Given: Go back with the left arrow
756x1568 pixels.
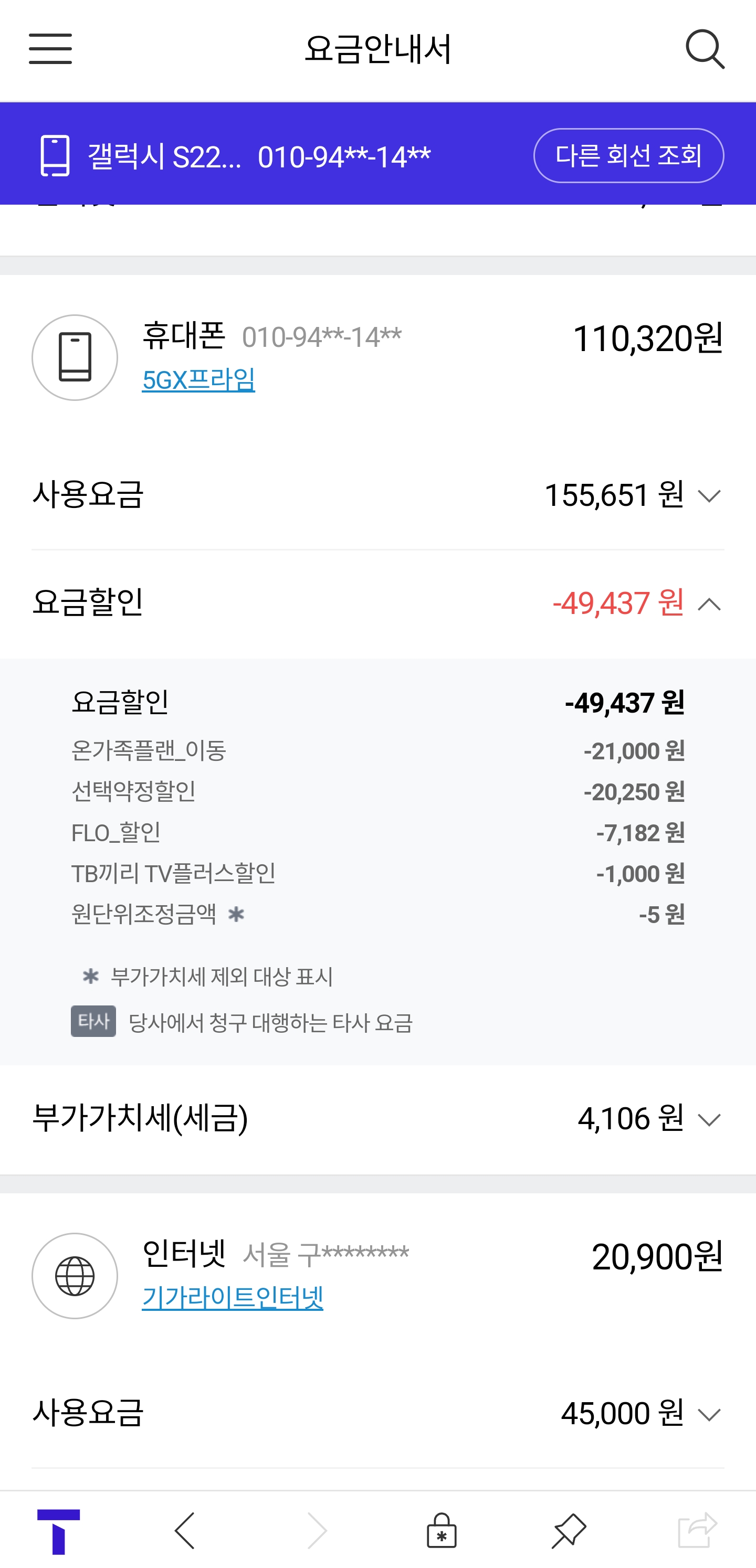Looking at the screenshot, I should point(185,1530).
